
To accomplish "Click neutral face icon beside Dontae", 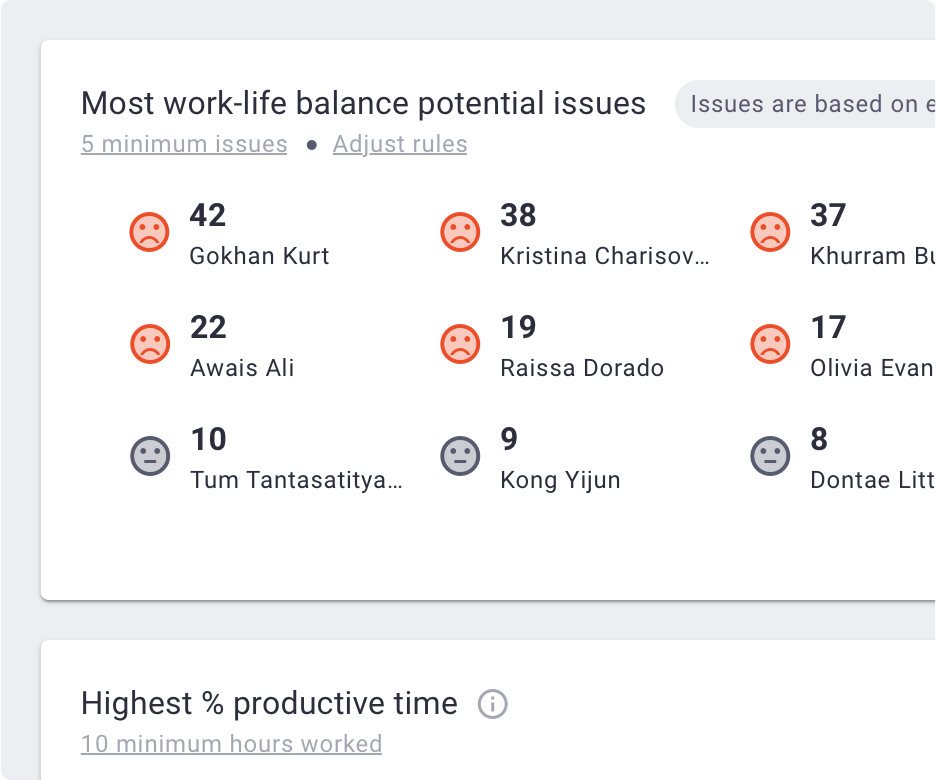I will tap(769, 456).
